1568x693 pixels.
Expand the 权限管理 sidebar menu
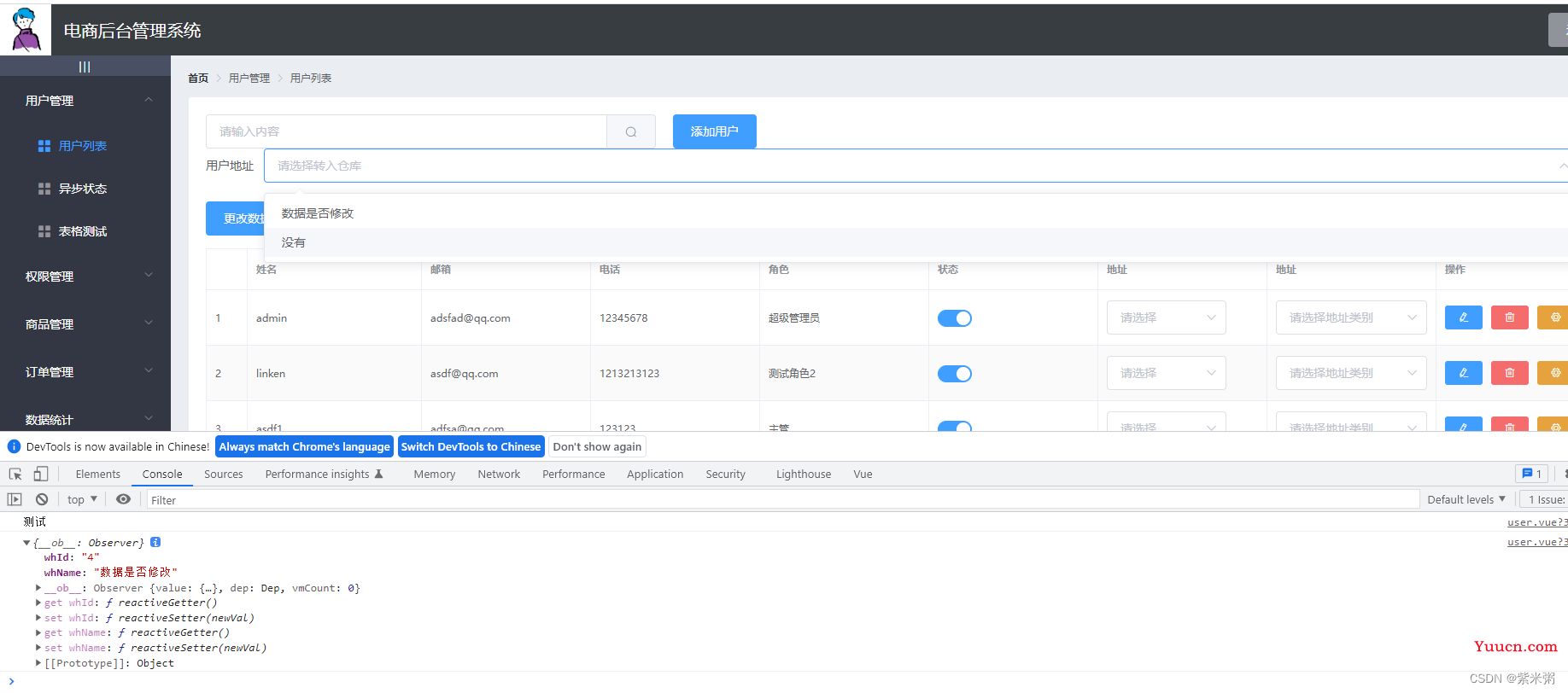[x=85, y=277]
